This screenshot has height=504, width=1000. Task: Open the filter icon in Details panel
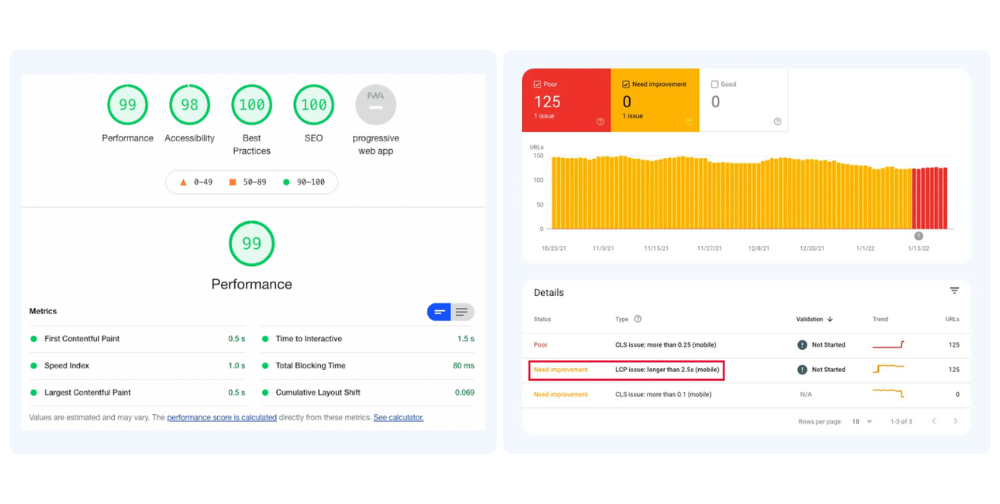954,291
